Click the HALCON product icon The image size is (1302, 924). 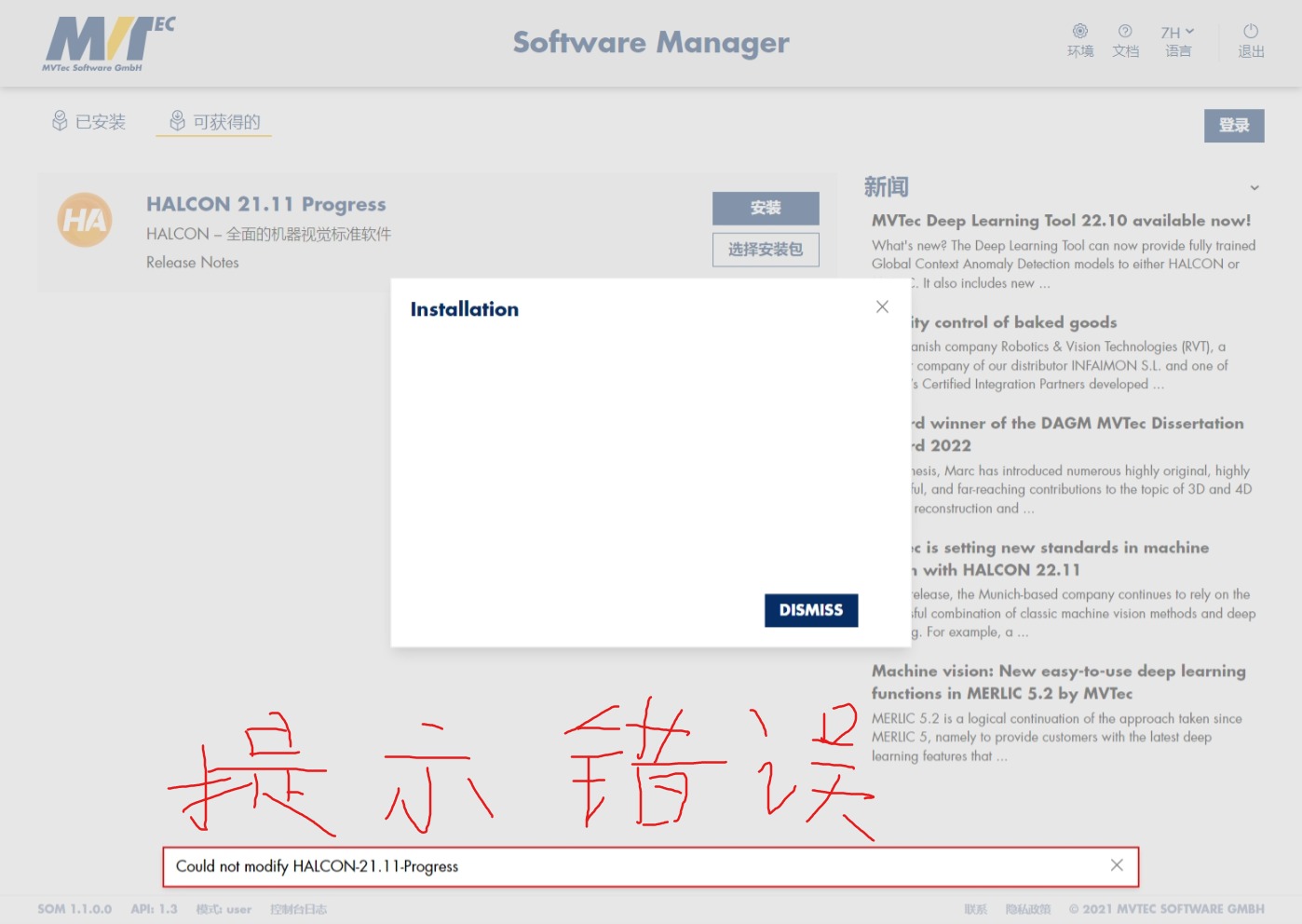coord(85,220)
